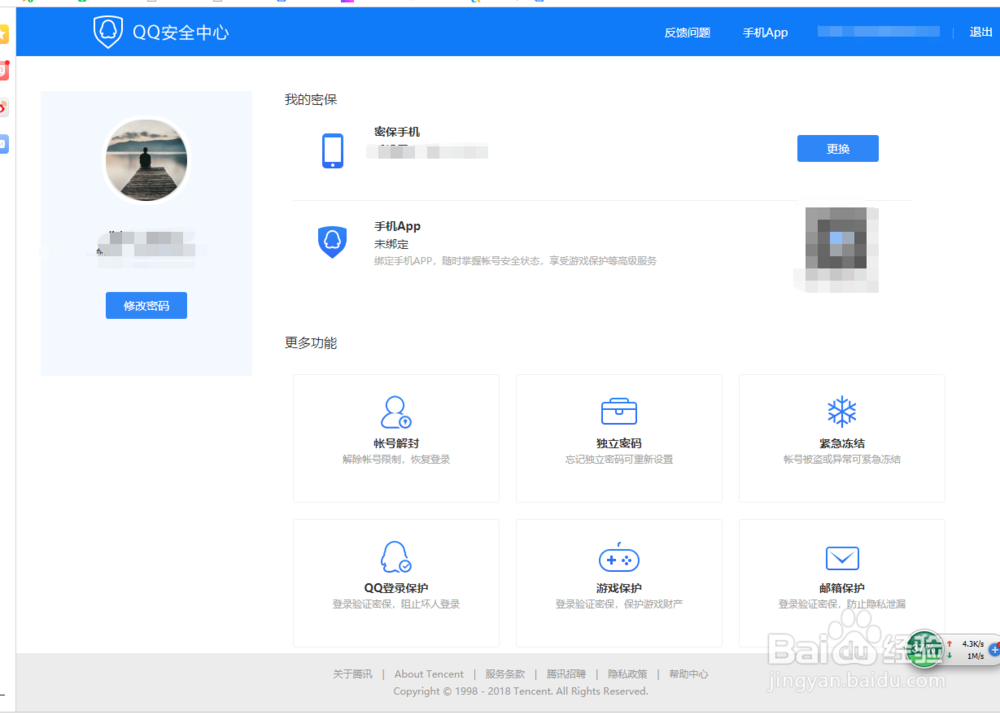
Task: Click the 独立密码 card title
Action: click(x=619, y=443)
